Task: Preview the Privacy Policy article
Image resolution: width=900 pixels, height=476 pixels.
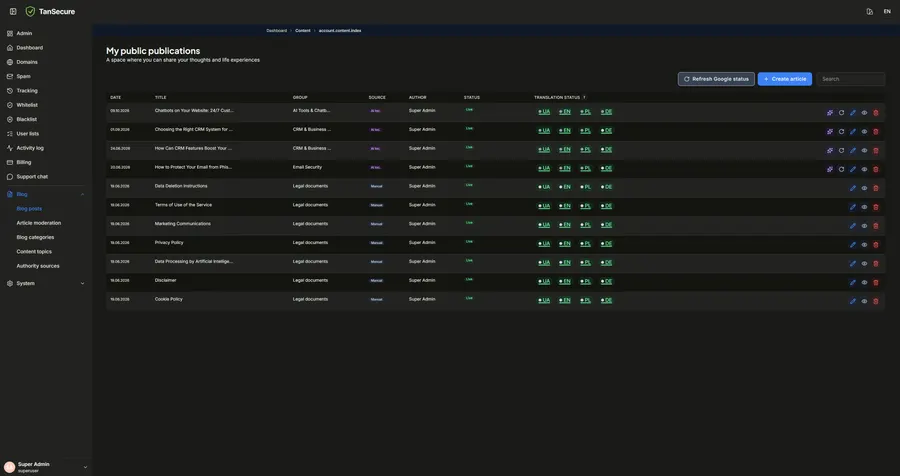Action: pos(864,245)
